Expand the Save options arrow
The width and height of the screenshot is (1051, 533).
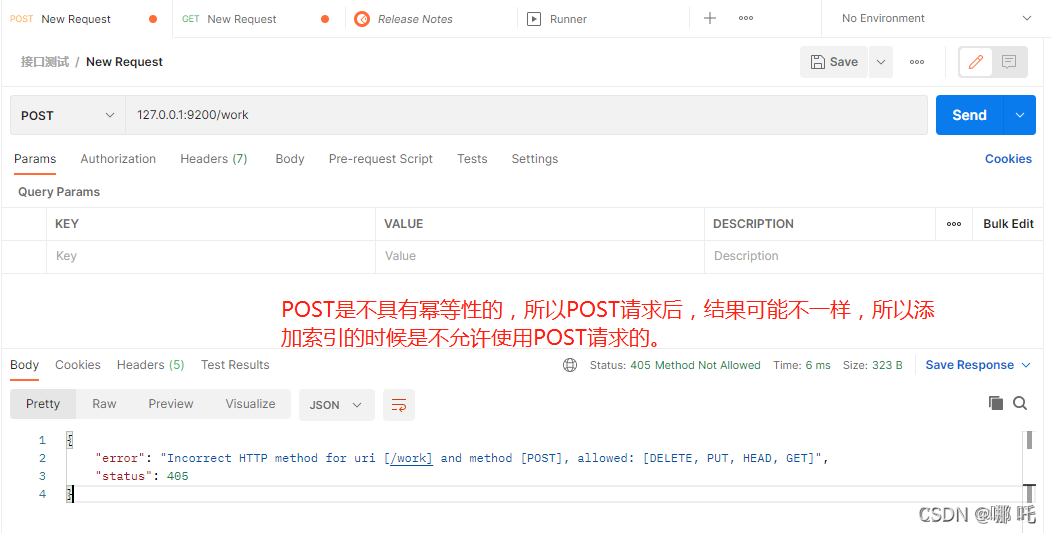(881, 62)
